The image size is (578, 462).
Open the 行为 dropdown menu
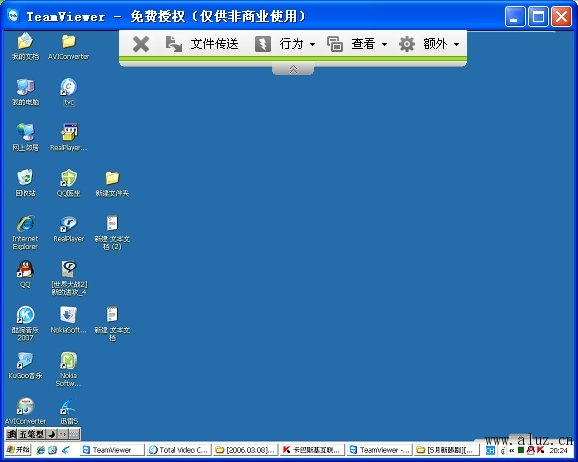[297, 44]
